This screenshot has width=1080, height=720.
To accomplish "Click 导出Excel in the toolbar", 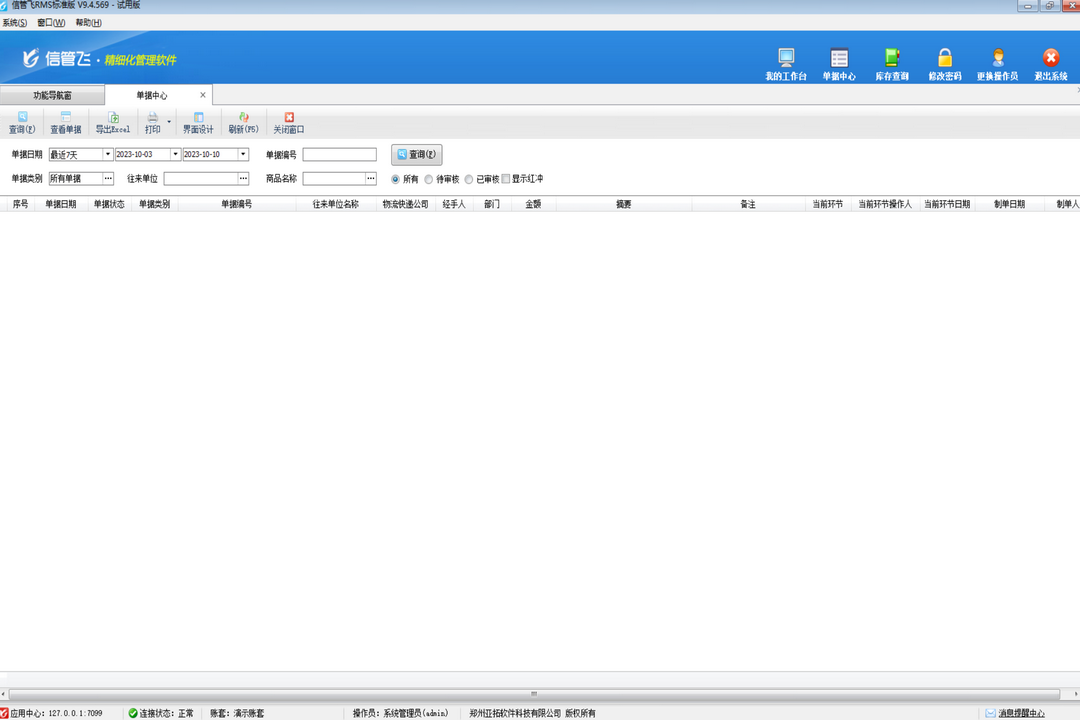I will click(113, 123).
